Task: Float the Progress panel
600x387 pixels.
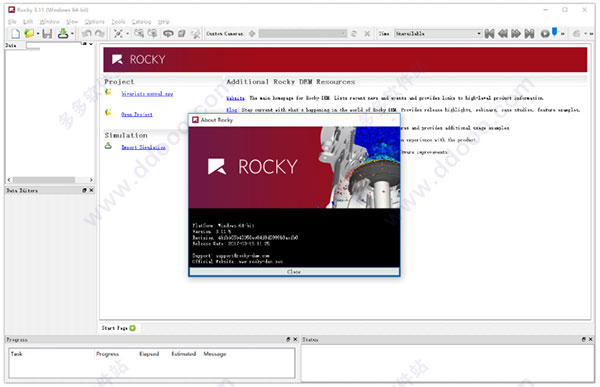Action: [x=288, y=339]
